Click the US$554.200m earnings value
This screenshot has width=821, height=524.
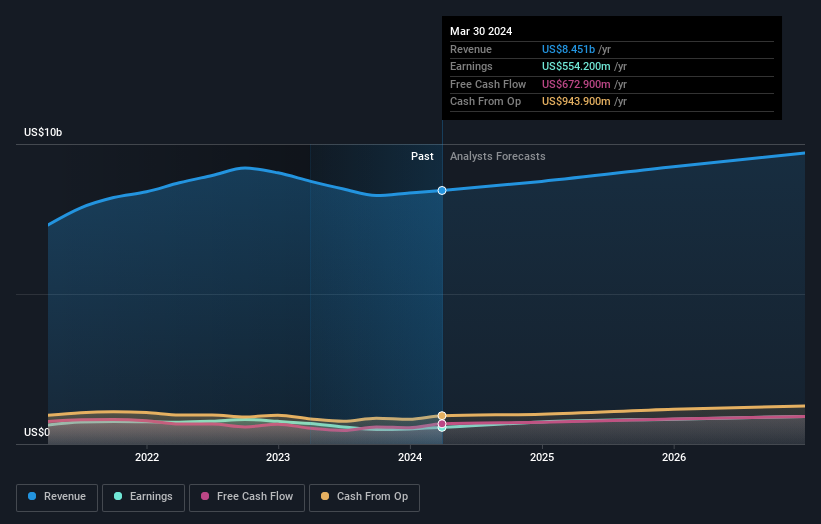[x=576, y=66]
